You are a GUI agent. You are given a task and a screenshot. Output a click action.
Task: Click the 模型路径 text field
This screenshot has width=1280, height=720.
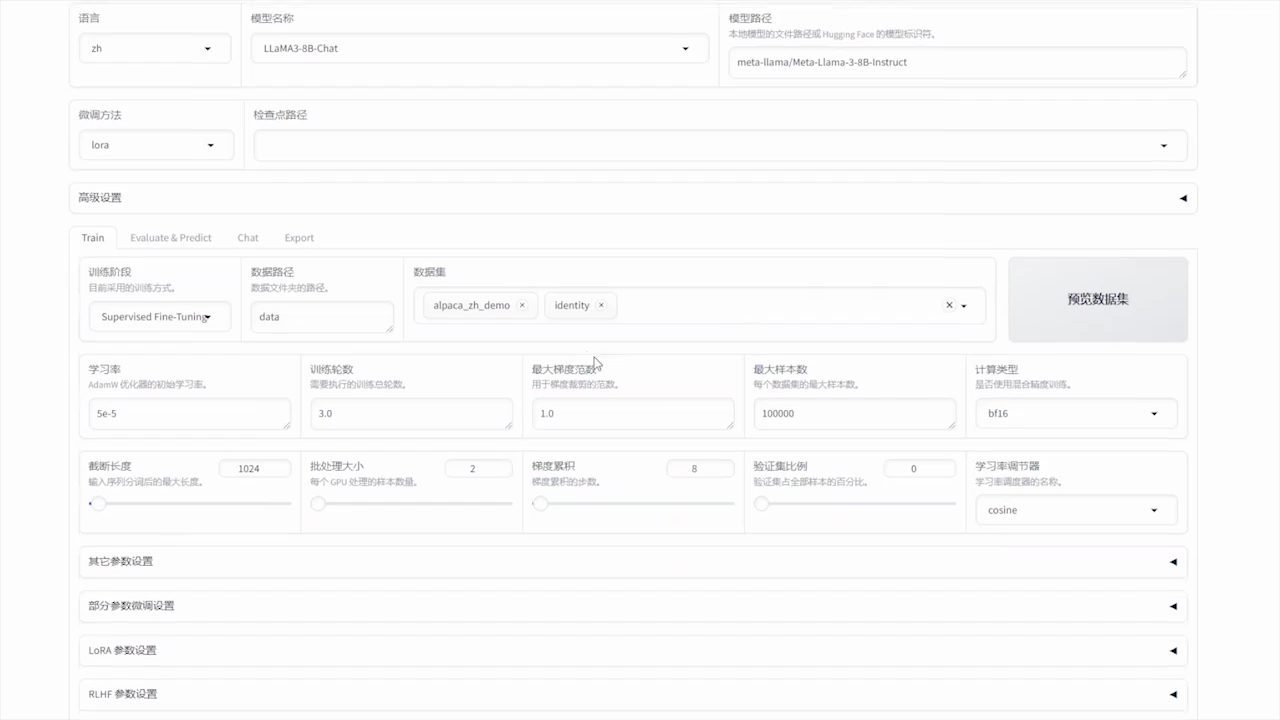point(958,63)
